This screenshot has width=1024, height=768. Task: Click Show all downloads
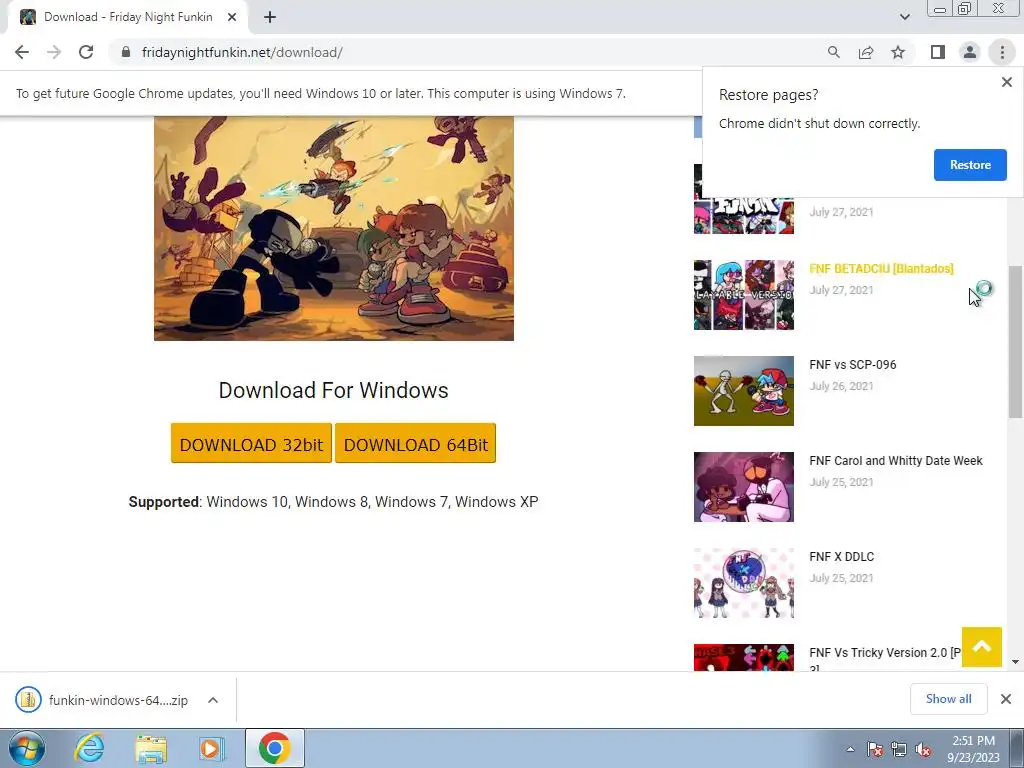tap(948, 699)
